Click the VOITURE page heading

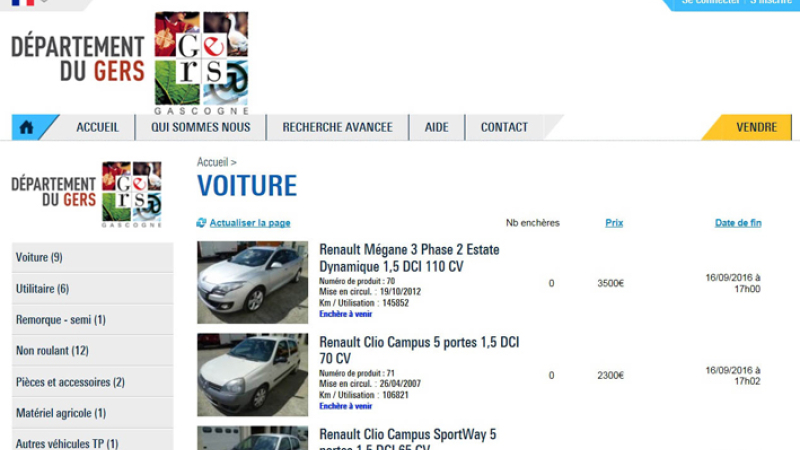coord(247,186)
